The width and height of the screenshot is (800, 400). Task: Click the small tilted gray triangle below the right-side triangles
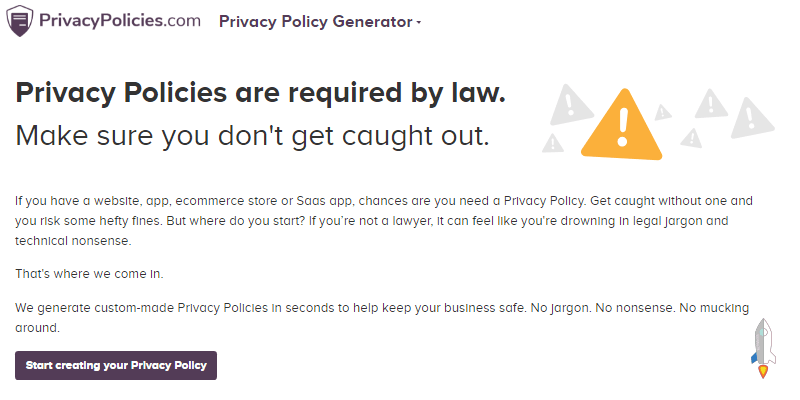tap(689, 138)
